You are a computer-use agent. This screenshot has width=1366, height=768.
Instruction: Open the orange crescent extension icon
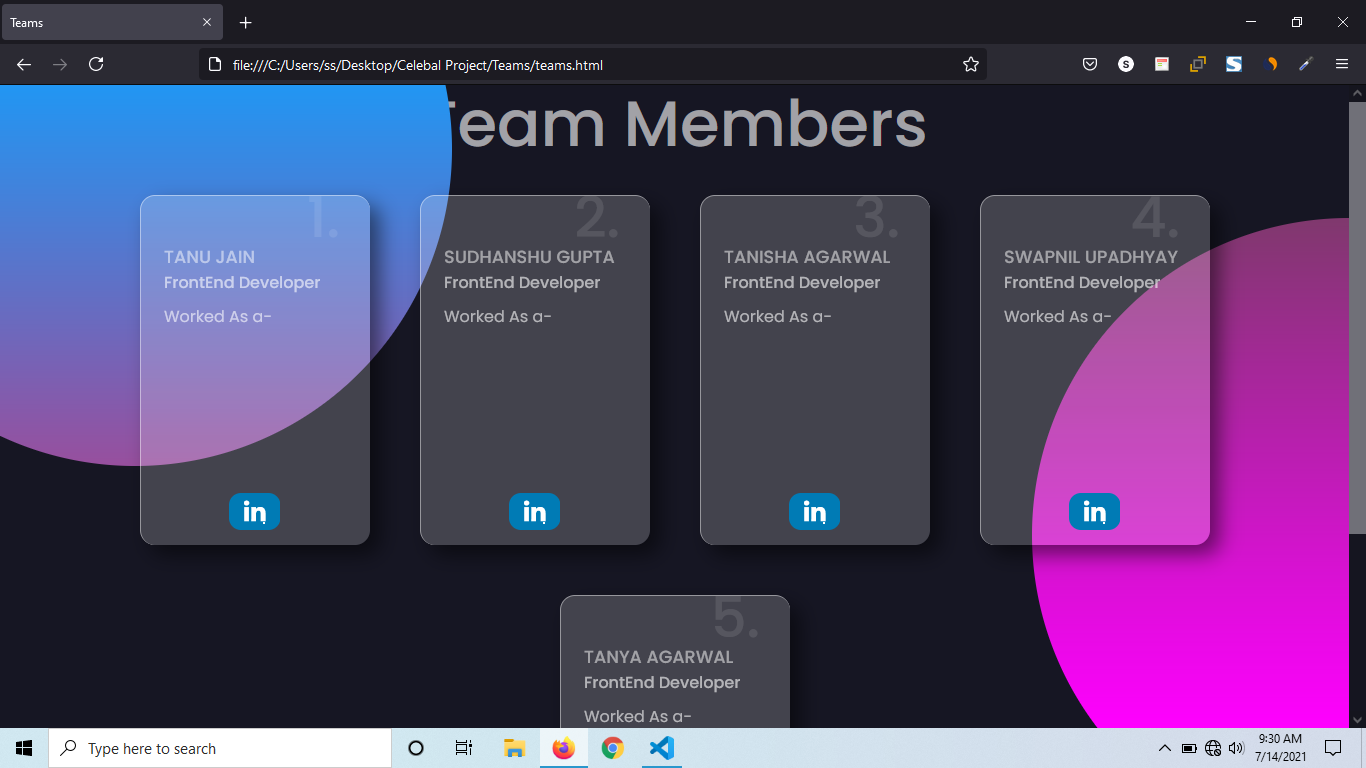[1270, 64]
